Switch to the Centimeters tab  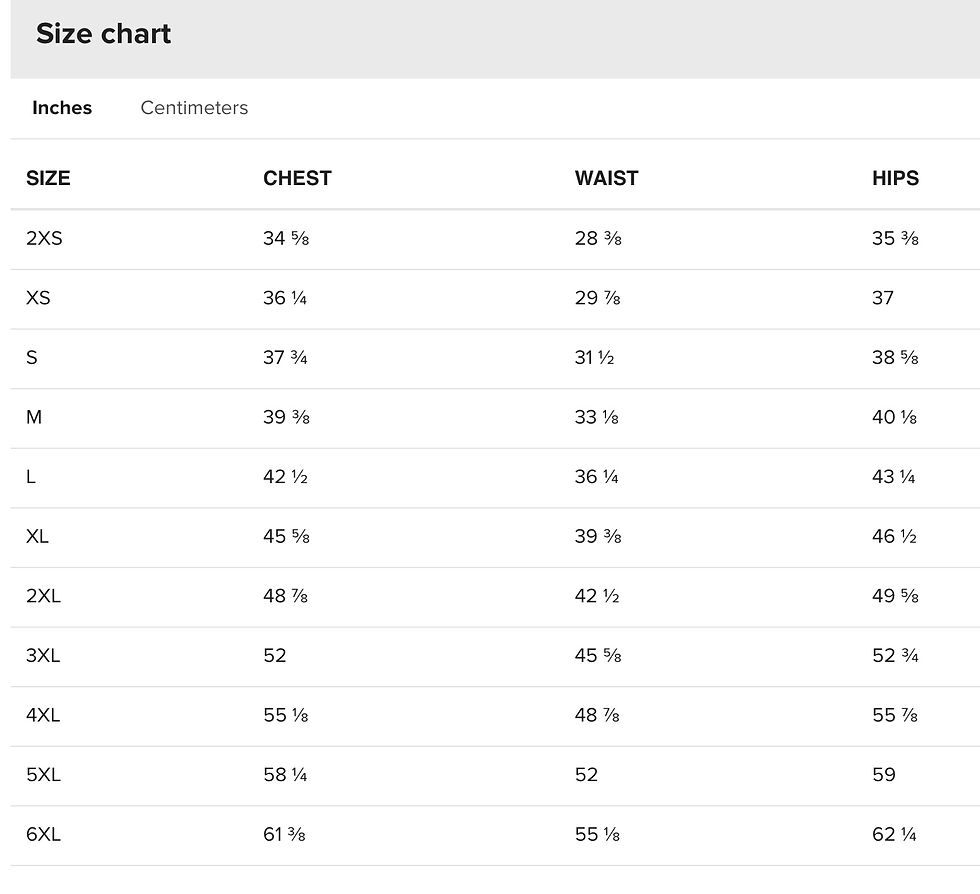pyautogui.click(x=194, y=108)
